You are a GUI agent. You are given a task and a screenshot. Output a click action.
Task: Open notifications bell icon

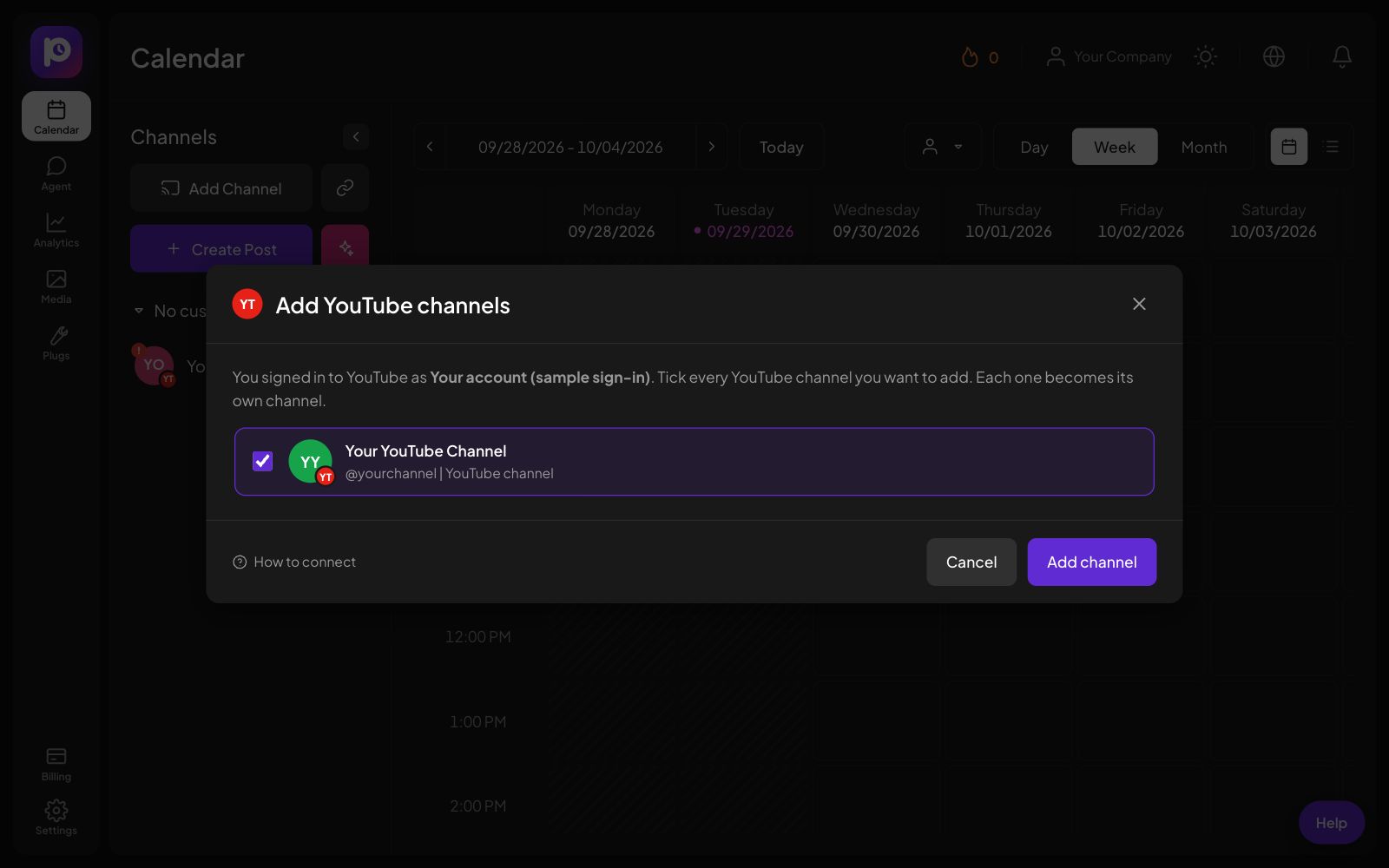pos(1341,56)
